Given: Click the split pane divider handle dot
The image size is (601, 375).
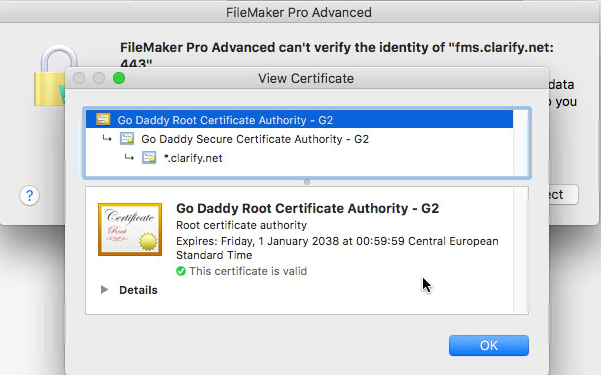Looking at the screenshot, I should coord(307,182).
